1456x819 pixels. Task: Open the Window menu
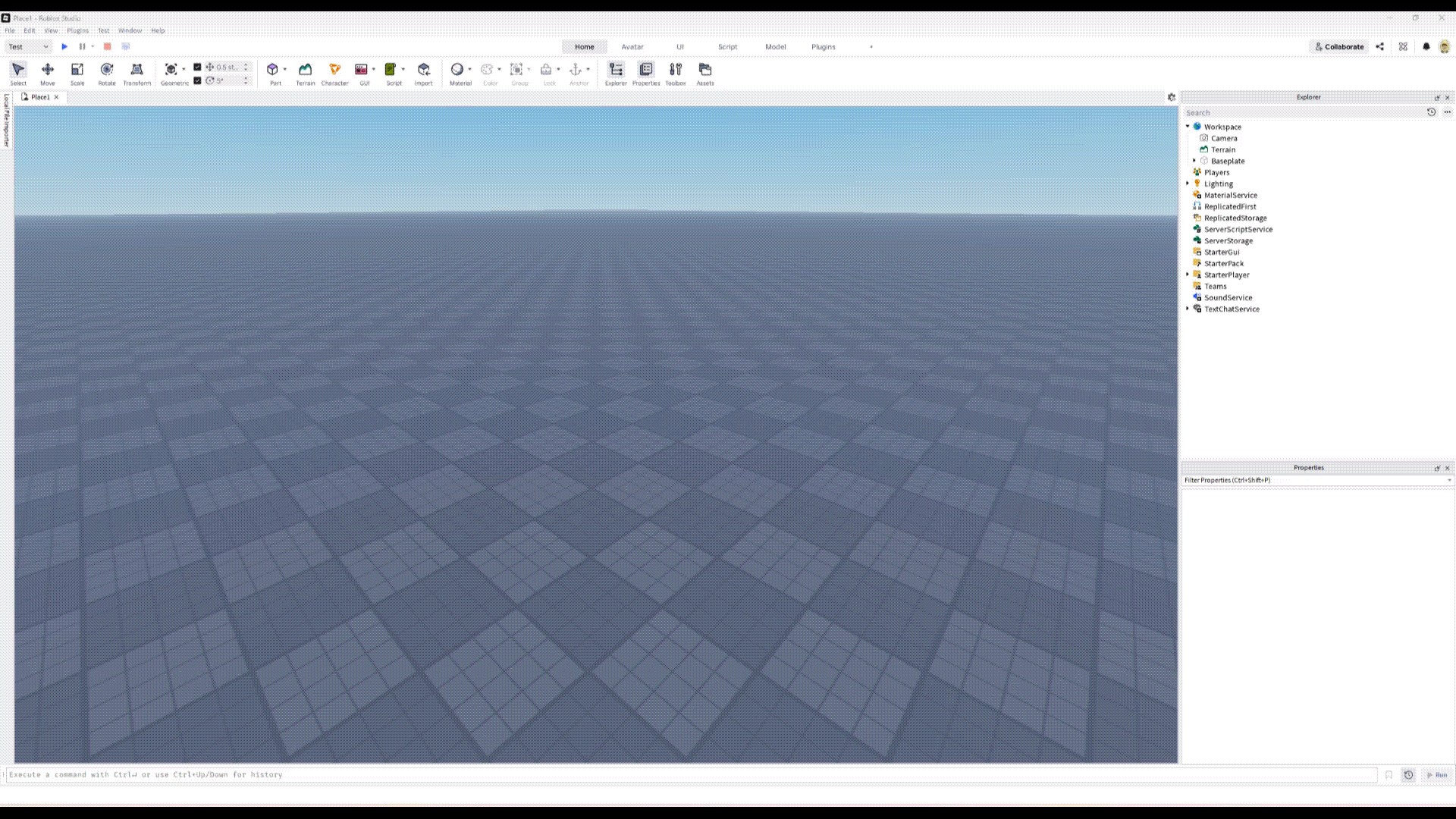130,31
